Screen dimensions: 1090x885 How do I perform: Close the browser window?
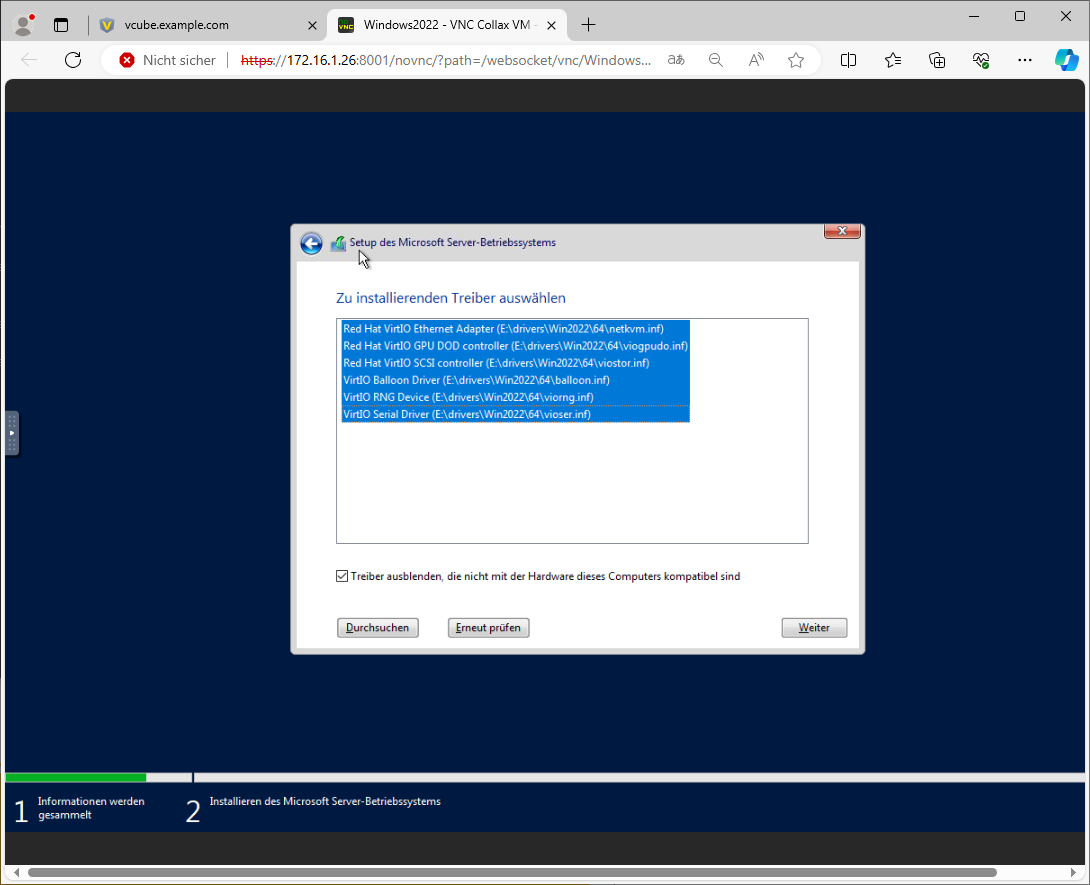pyautogui.click(x=1066, y=16)
